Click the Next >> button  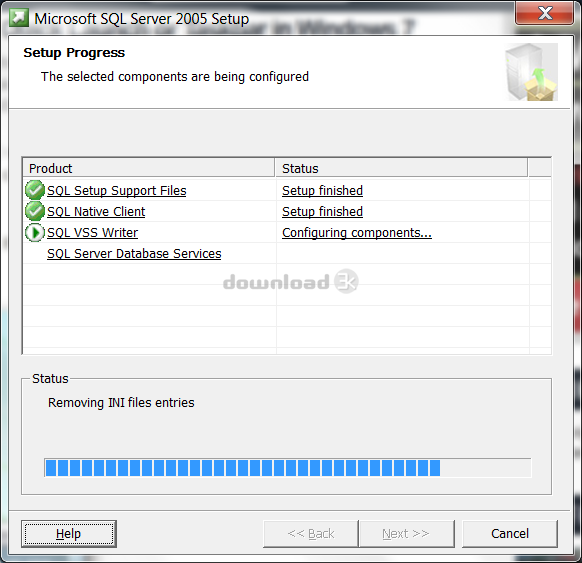[x=406, y=534]
